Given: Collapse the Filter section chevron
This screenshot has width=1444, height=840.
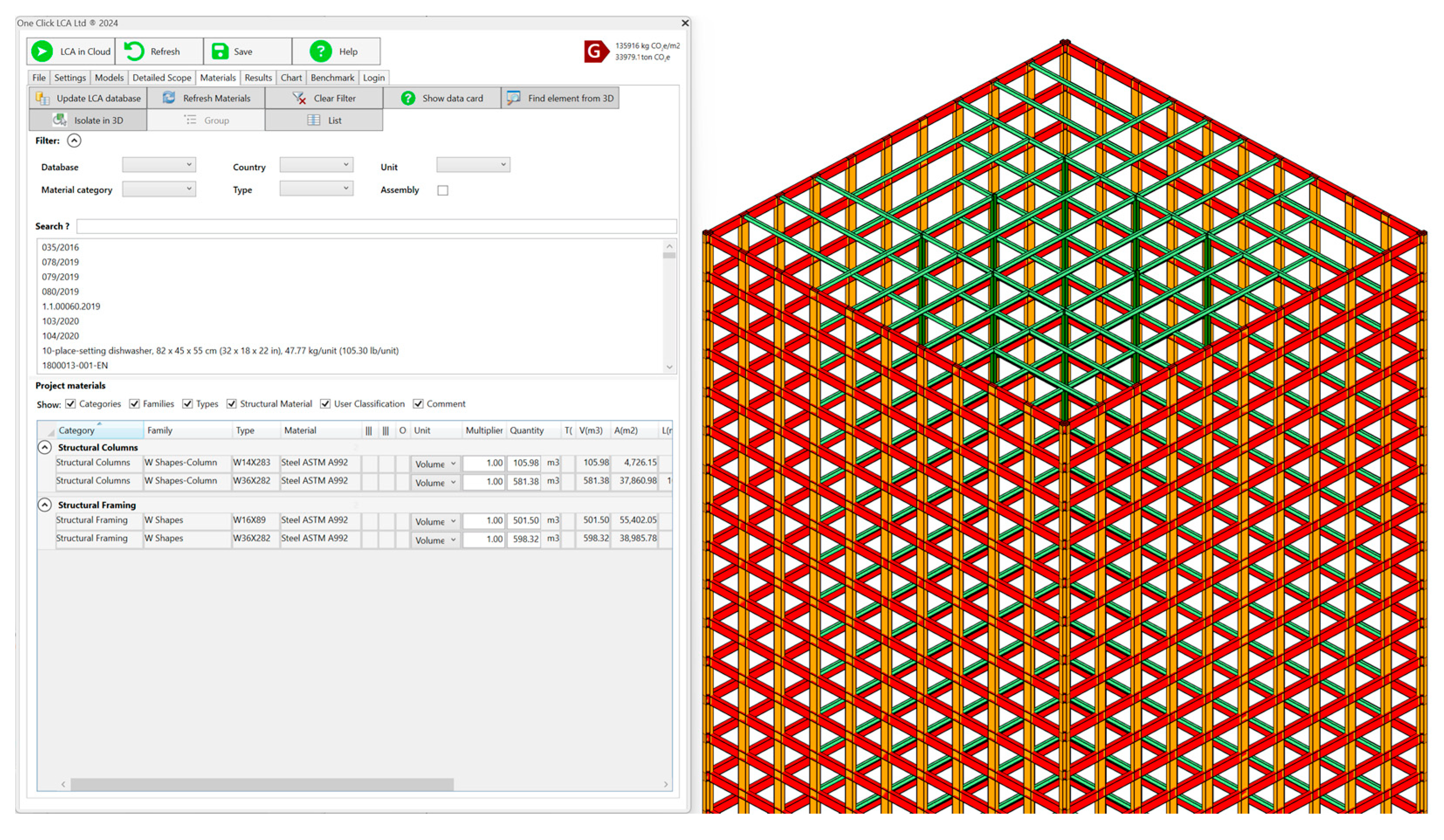Looking at the screenshot, I should tap(74, 141).
